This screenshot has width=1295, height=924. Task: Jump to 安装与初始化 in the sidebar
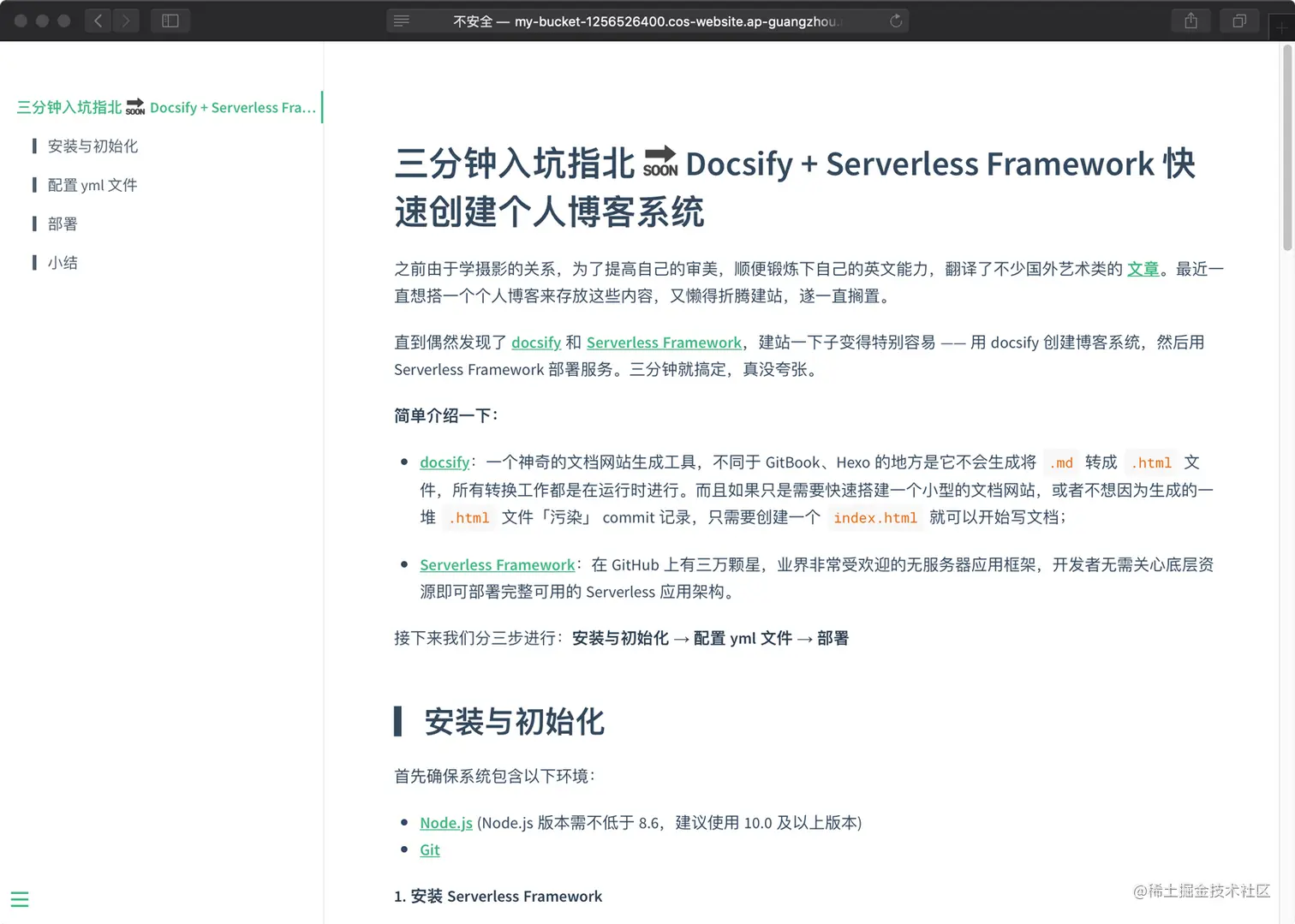[x=92, y=146]
